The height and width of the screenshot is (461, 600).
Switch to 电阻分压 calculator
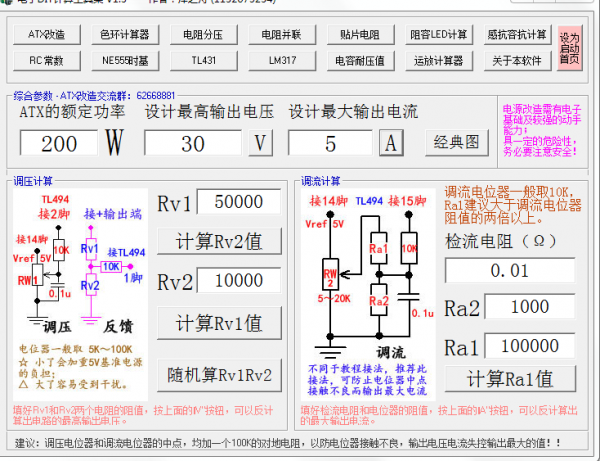[x=203, y=35]
